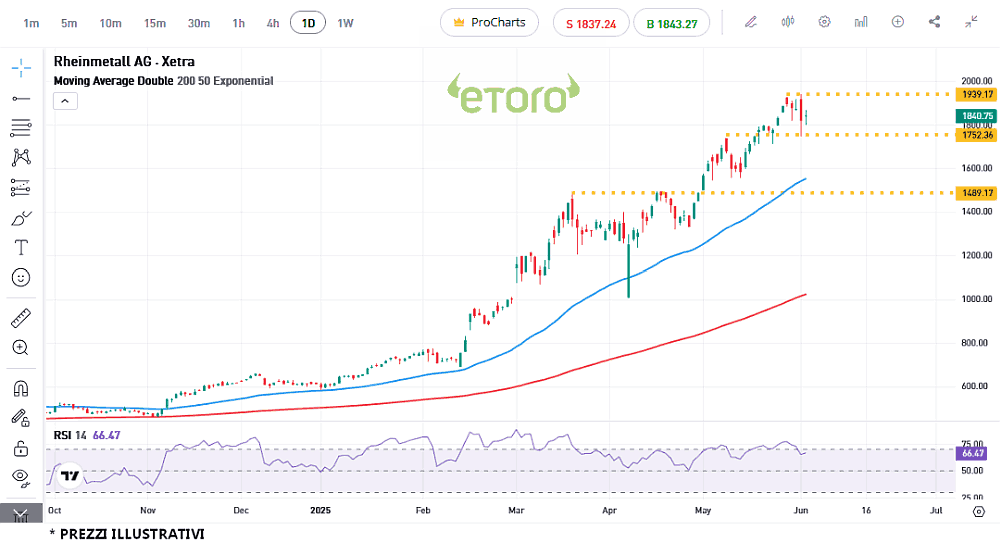Switch to the 1W timeframe
1000x543 pixels.
pyautogui.click(x=345, y=24)
